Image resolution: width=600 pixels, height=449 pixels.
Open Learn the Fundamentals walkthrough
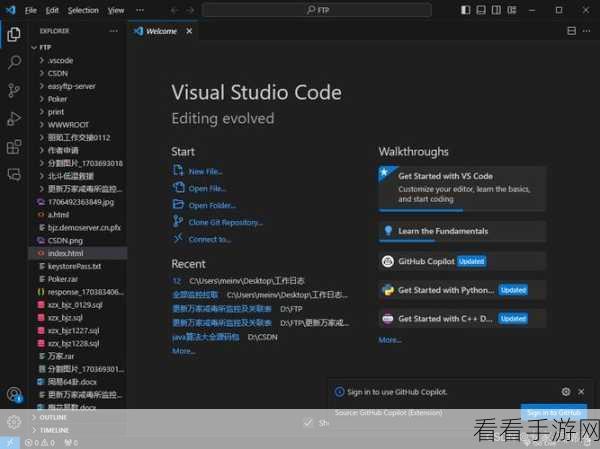tap(462, 231)
